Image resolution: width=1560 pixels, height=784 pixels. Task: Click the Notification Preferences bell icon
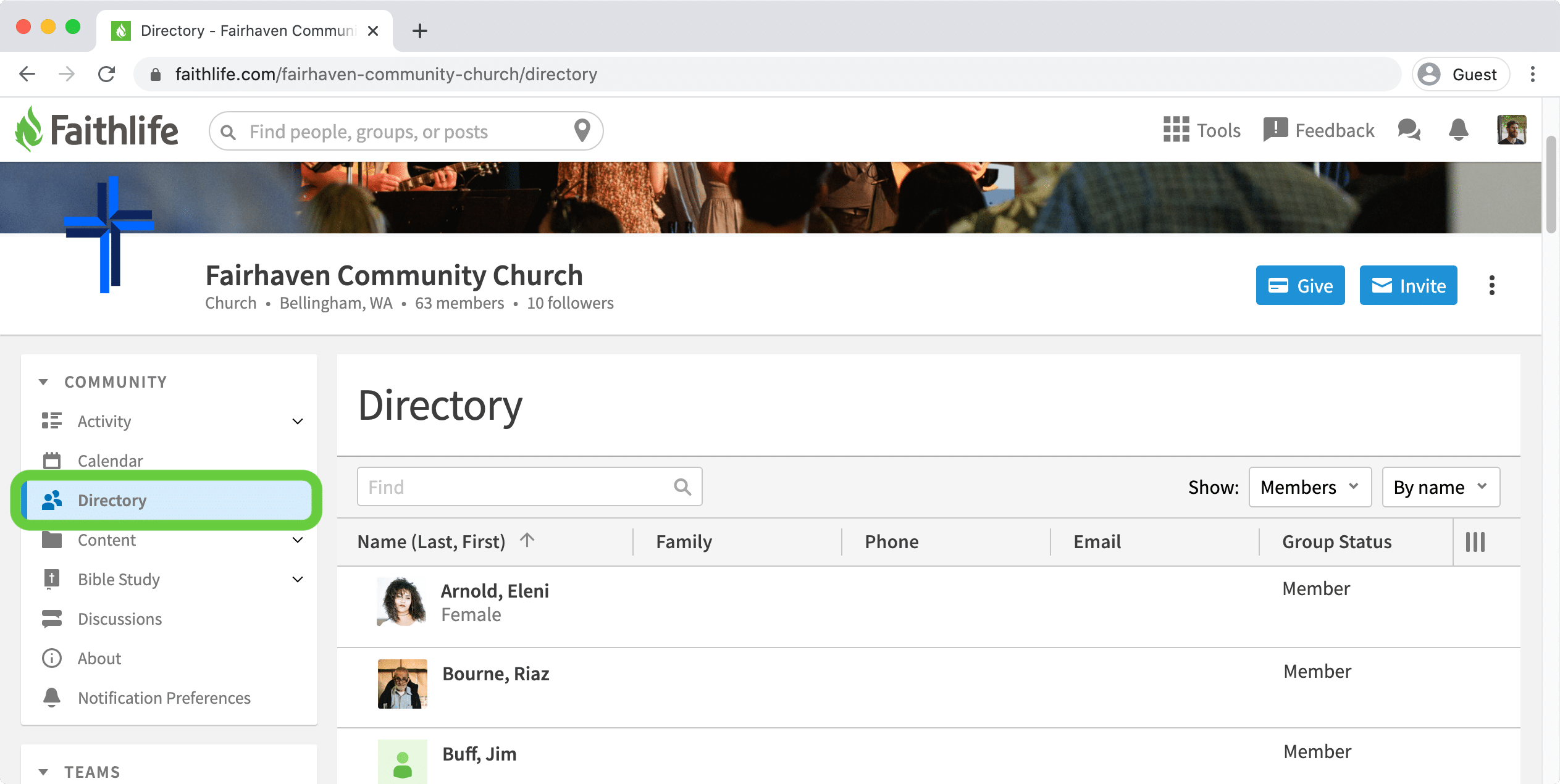pyautogui.click(x=52, y=698)
